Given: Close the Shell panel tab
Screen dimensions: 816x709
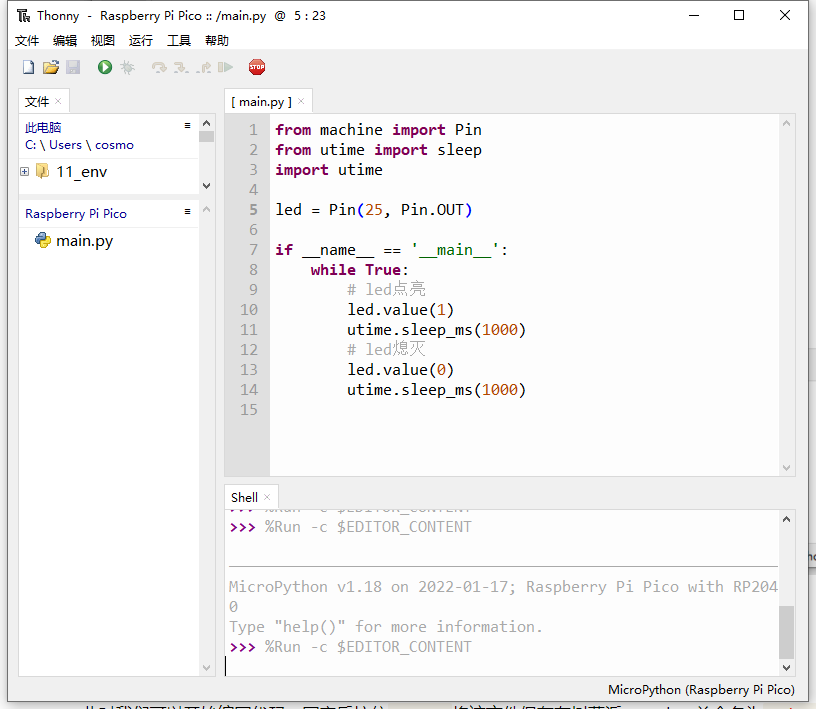Looking at the screenshot, I should coord(267,497).
